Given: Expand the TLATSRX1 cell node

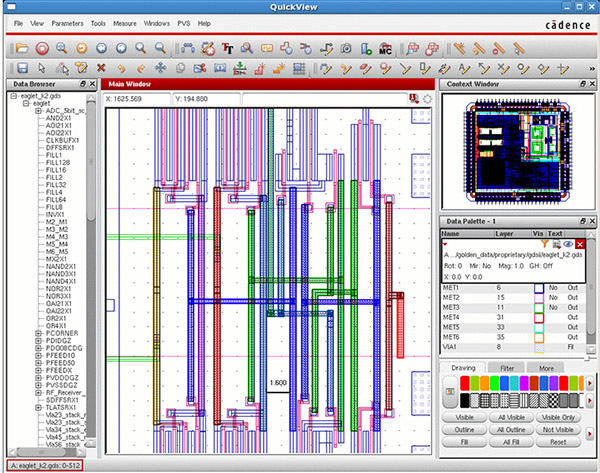Looking at the screenshot, I should [38, 408].
